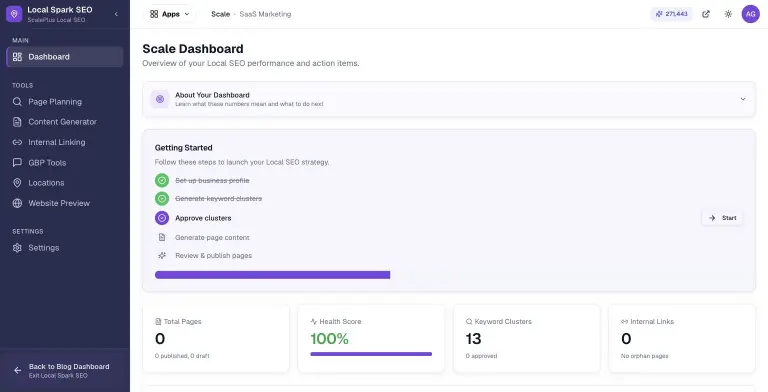The height and width of the screenshot is (392, 768).
Task: Click the 13 Keyword Clusters value
Action: point(474,339)
